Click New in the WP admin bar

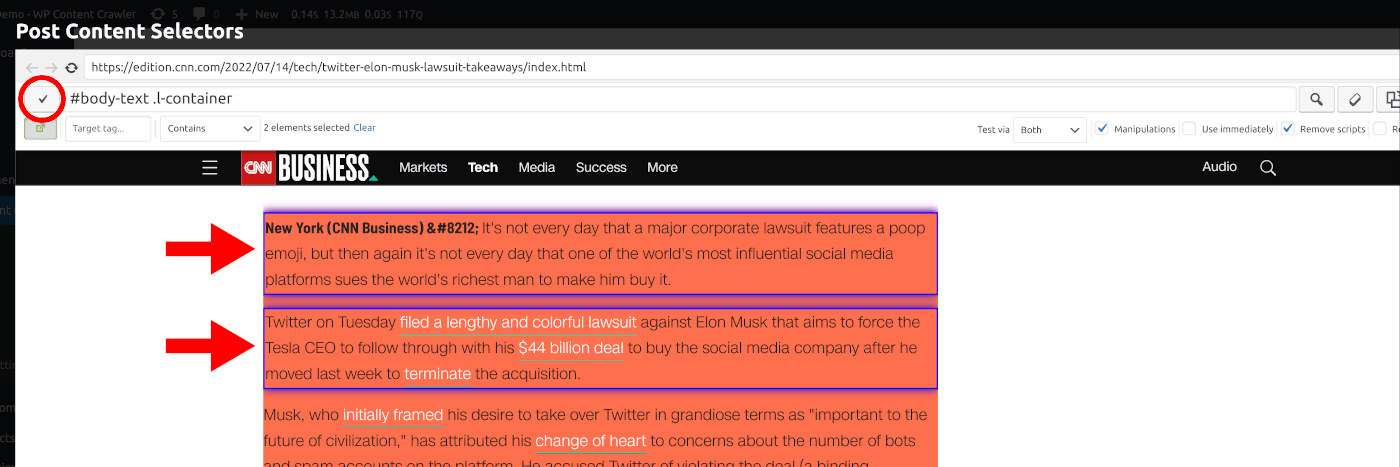click(257, 14)
